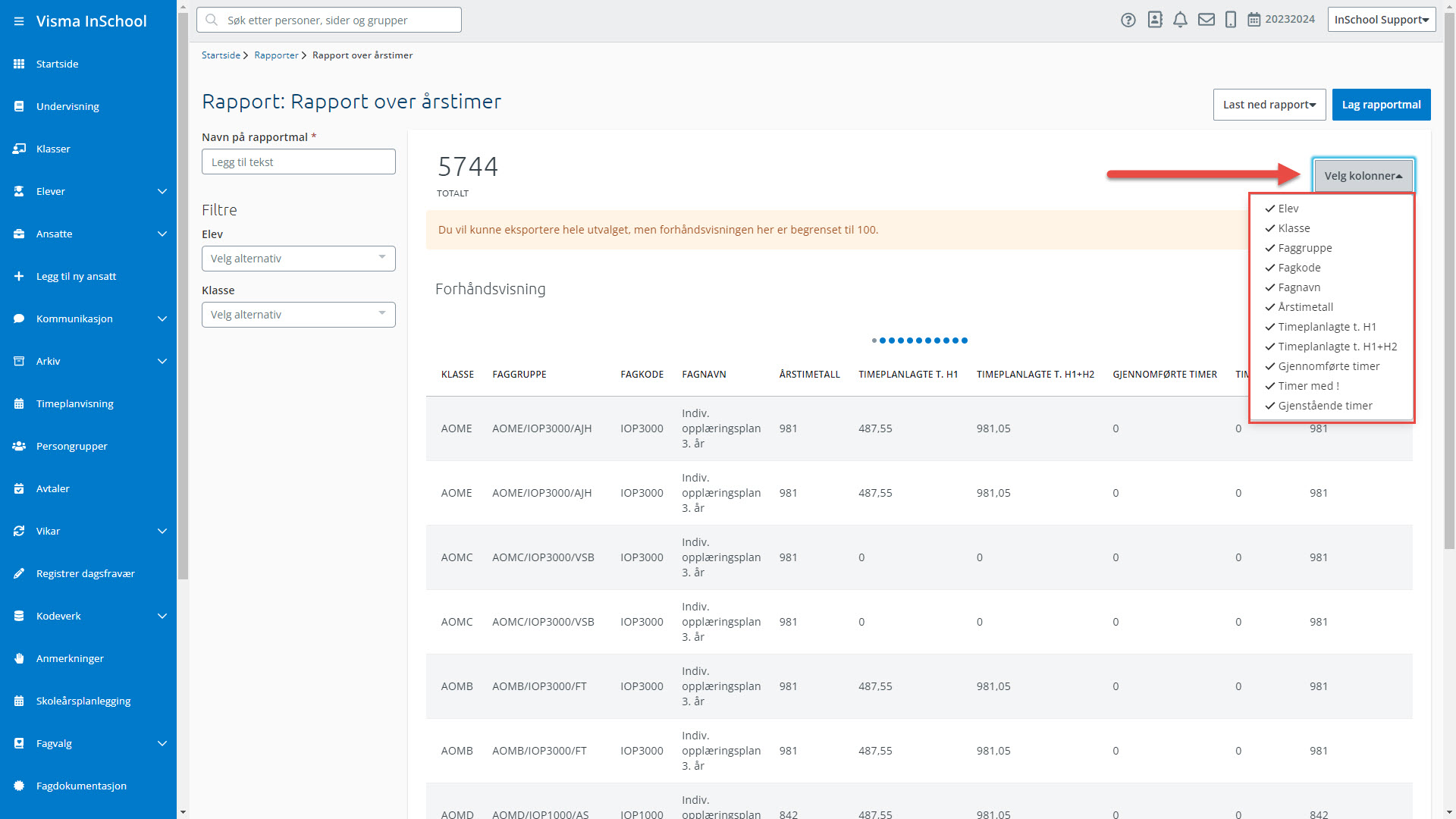
Task: Expand the Vikar sidebar chevron
Action: pos(162,531)
